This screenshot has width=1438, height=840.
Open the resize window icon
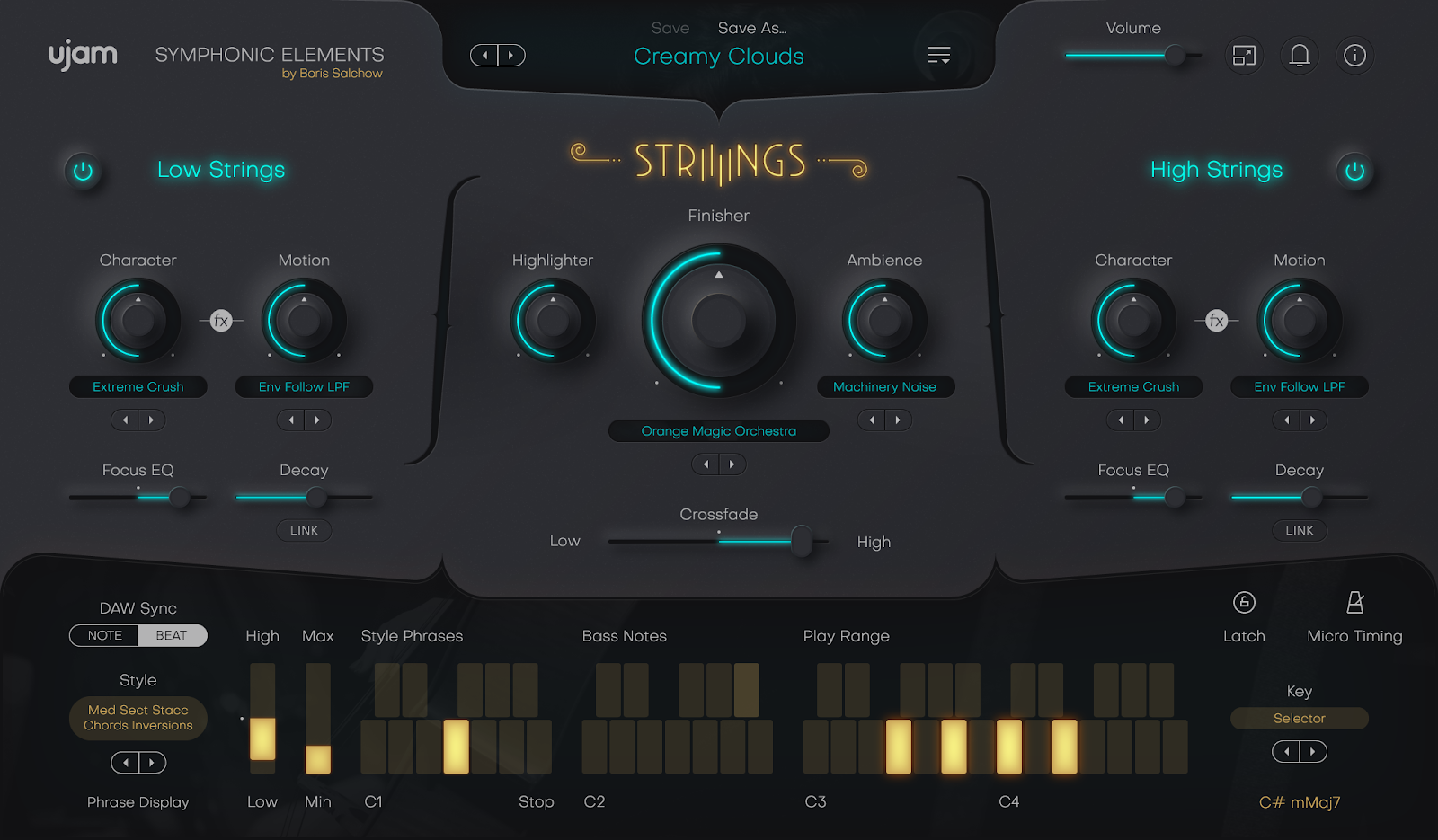(1244, 56)
